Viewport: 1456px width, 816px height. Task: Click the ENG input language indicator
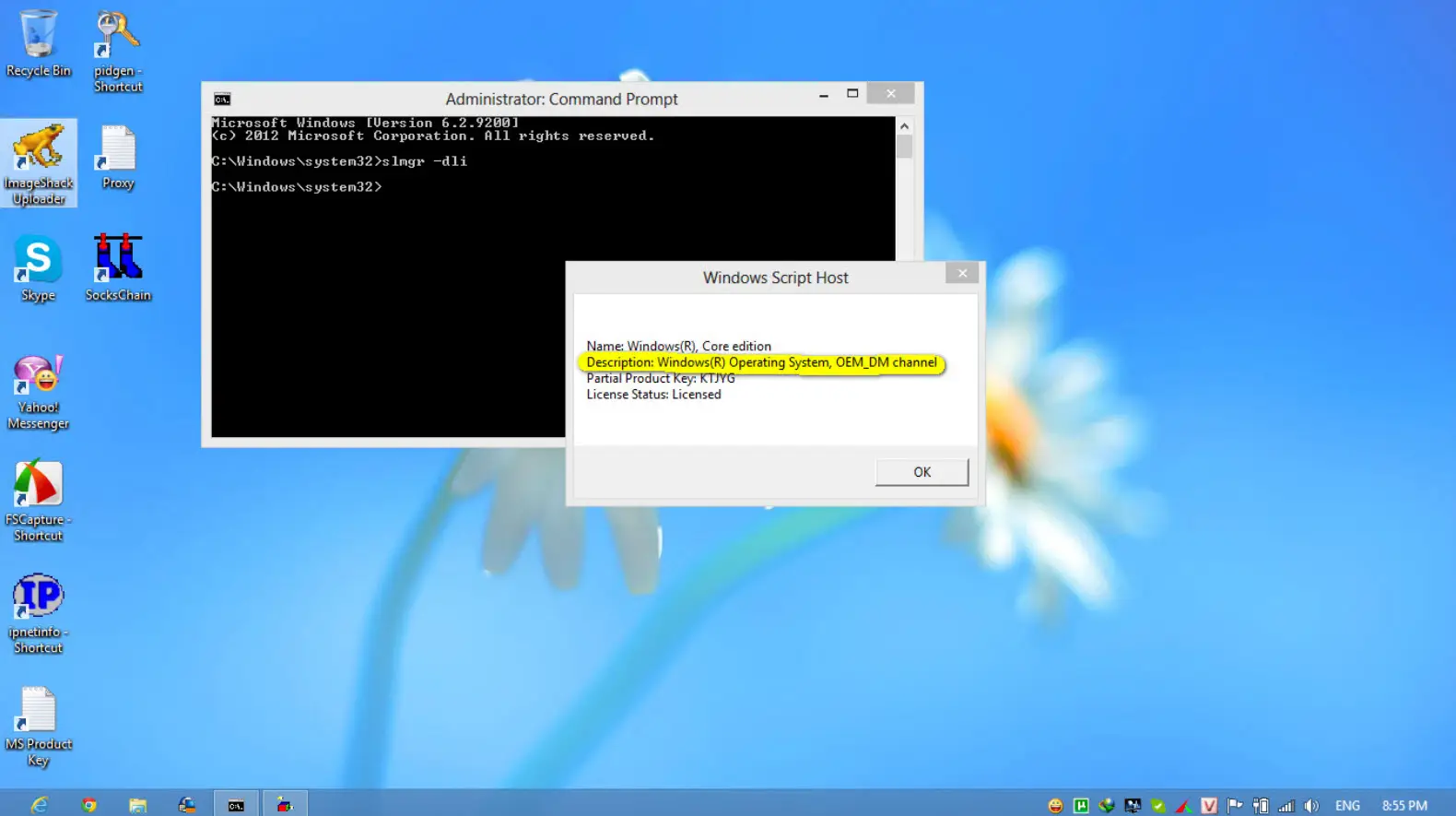pyautogui.click(x=1347, y=806)
